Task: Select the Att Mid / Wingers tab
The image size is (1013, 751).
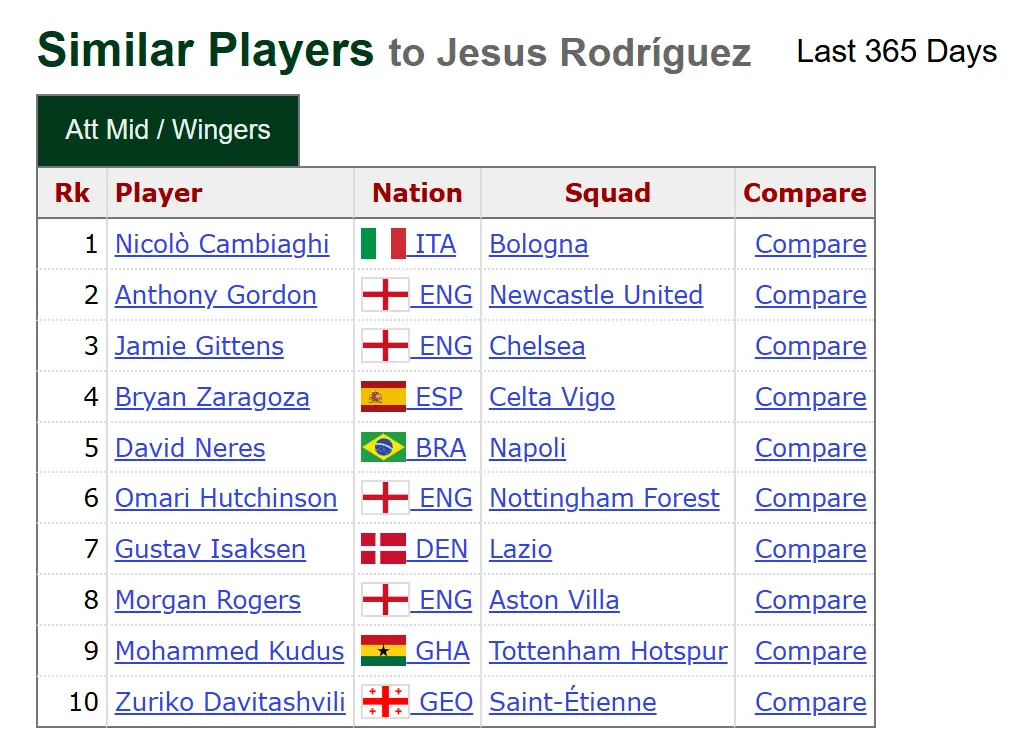Action: pyautogui.click(x=168, y=130)
